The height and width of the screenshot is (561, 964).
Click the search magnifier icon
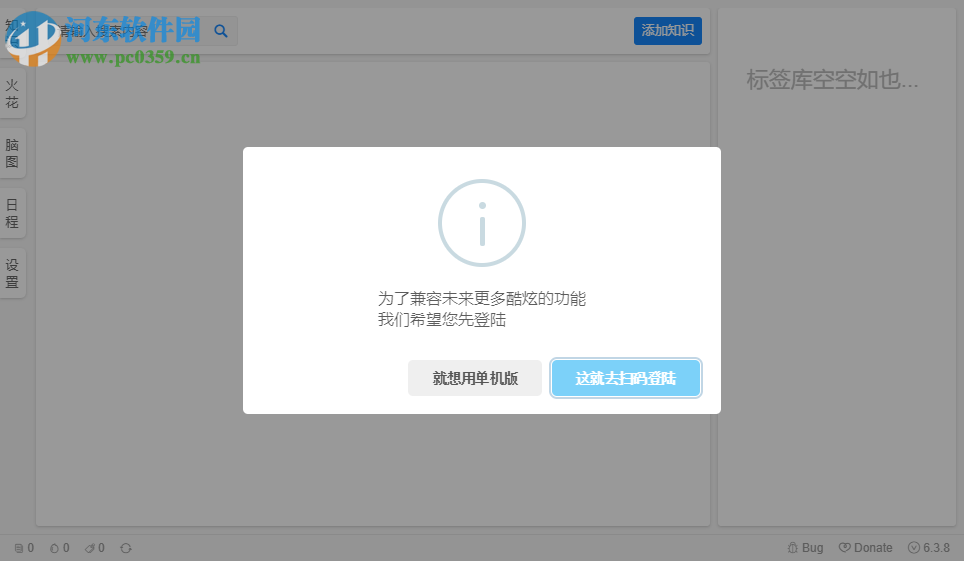click(221, 31)
